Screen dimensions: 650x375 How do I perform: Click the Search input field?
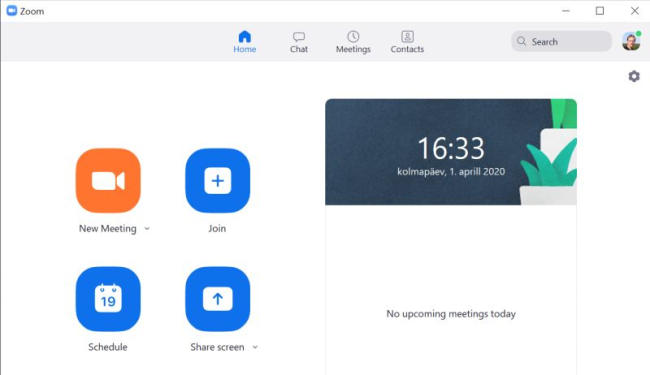pos(561,41)
